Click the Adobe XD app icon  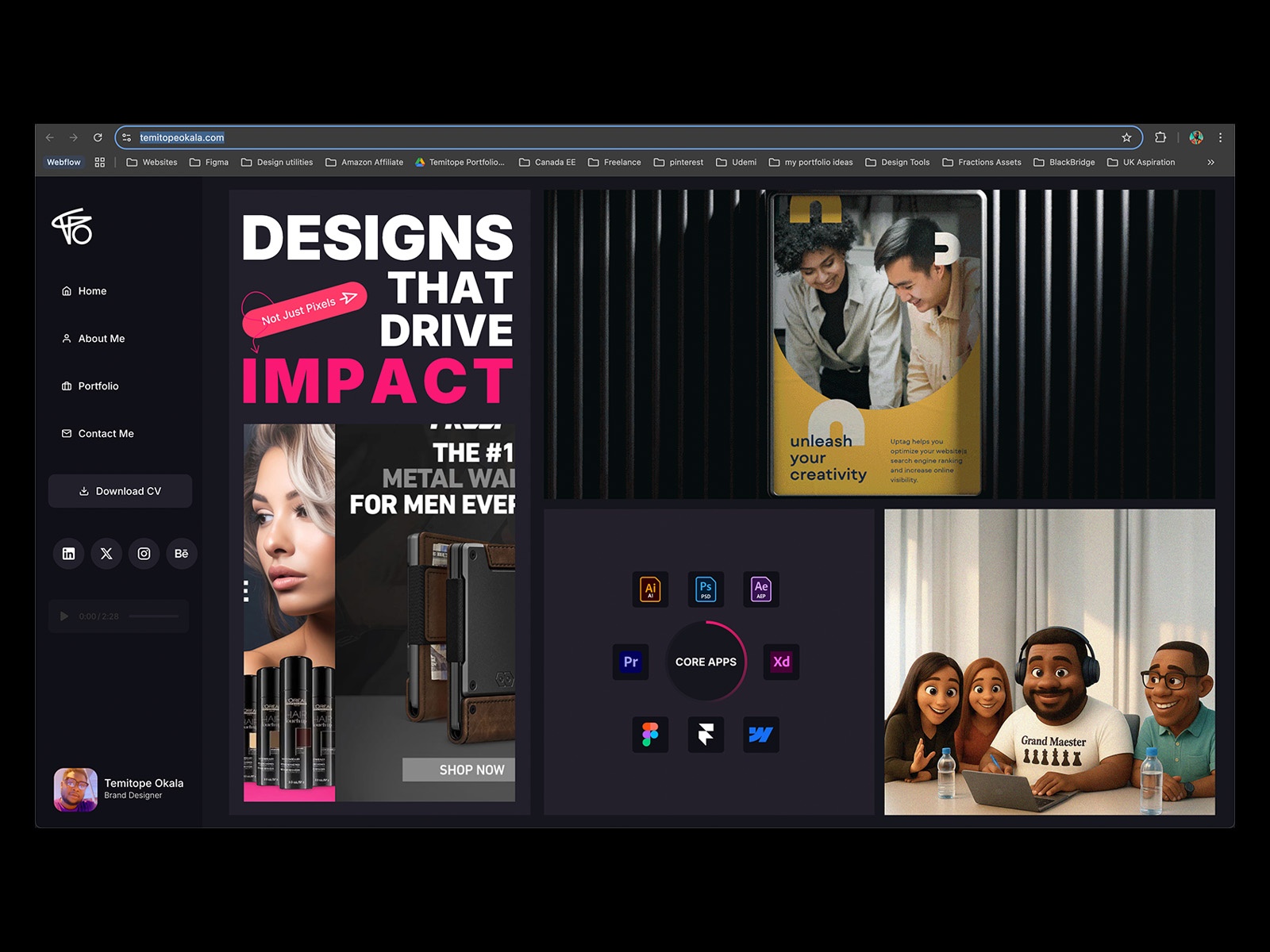(781, 662)
